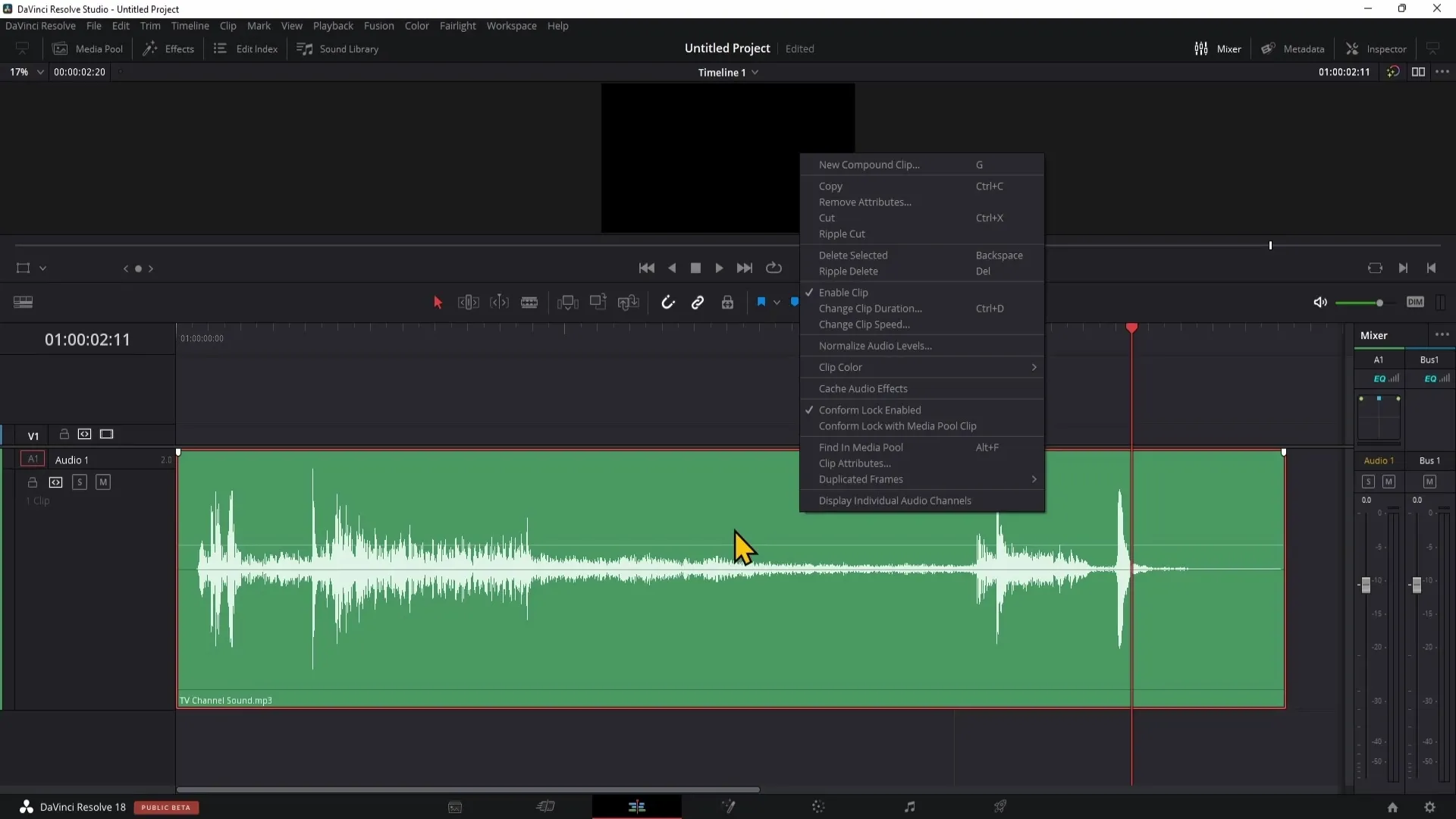
Task: Expand Timeline 1 dropdown selector
Action: click(x=757, y=72)
